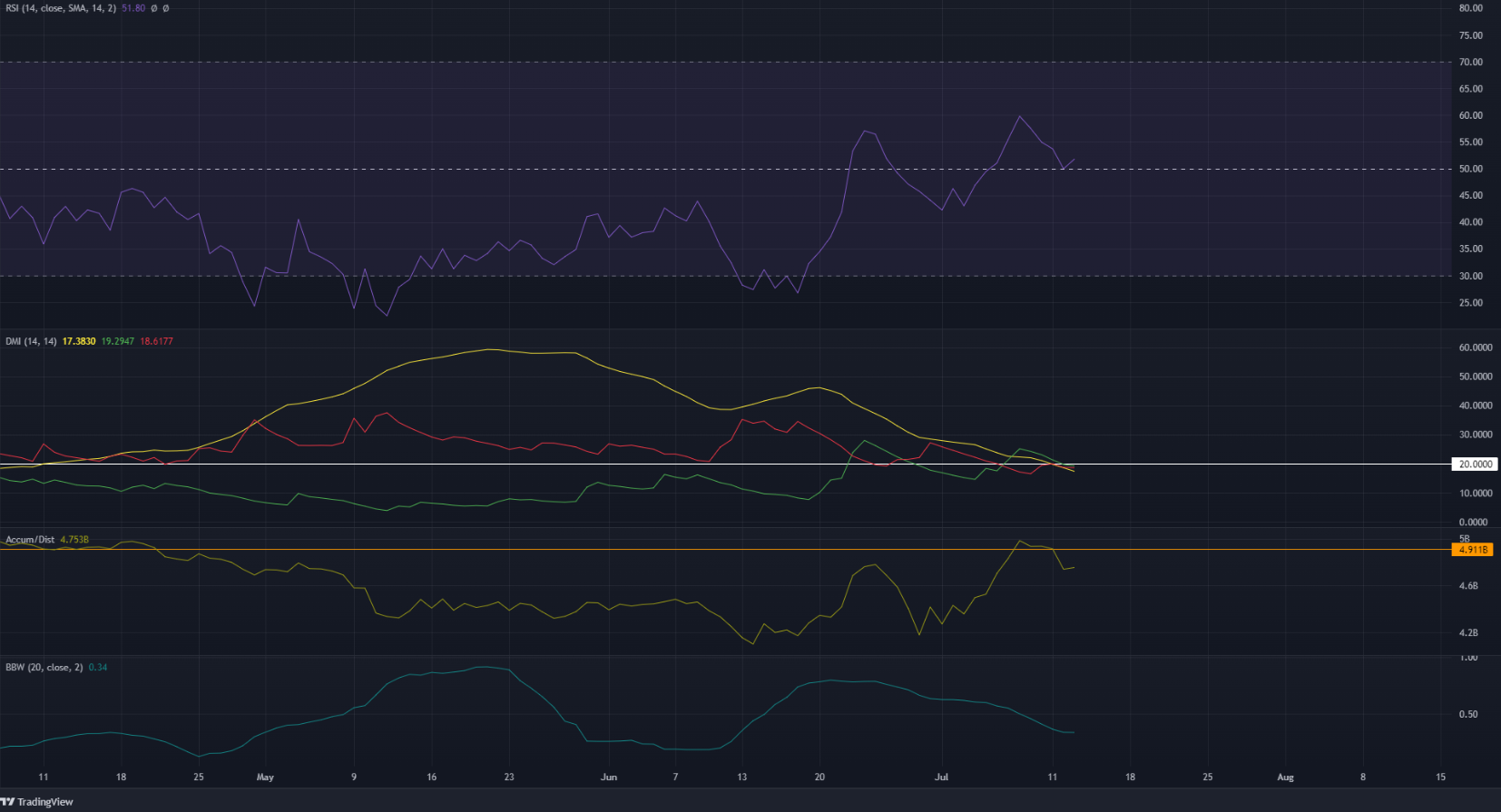Click the orange 4.911B axis label

click(x=1473, y=550)
